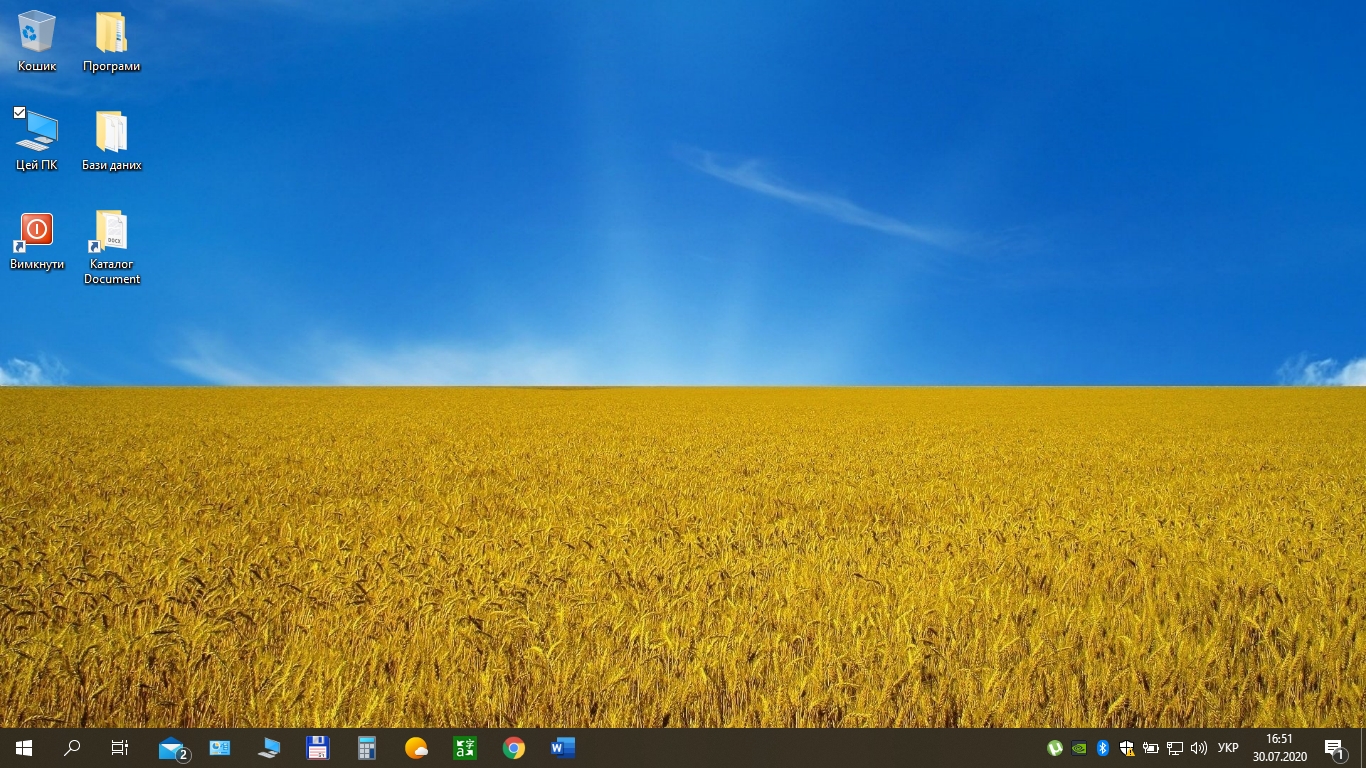Open the Weather app on the taskbar
This screenshot has width=1366, height=768.
(415, 748)
